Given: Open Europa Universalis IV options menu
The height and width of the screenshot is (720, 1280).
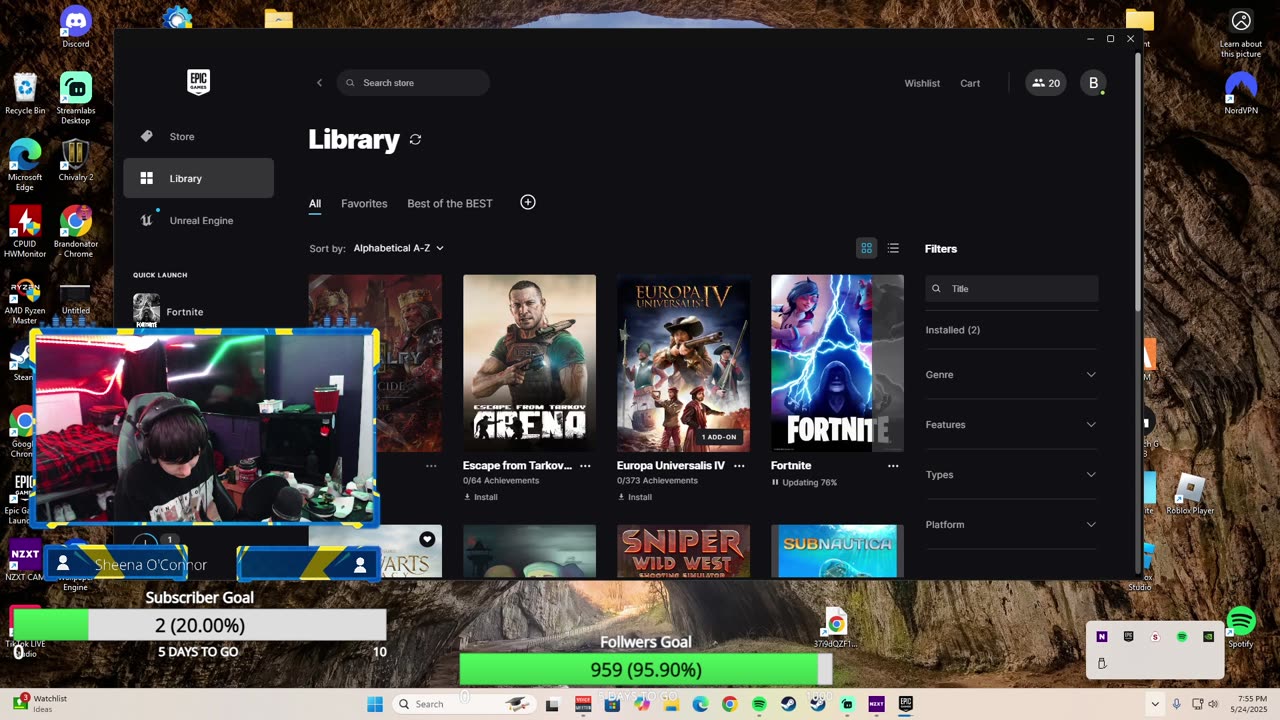Looking at the screenshot, I should (739, 466).
